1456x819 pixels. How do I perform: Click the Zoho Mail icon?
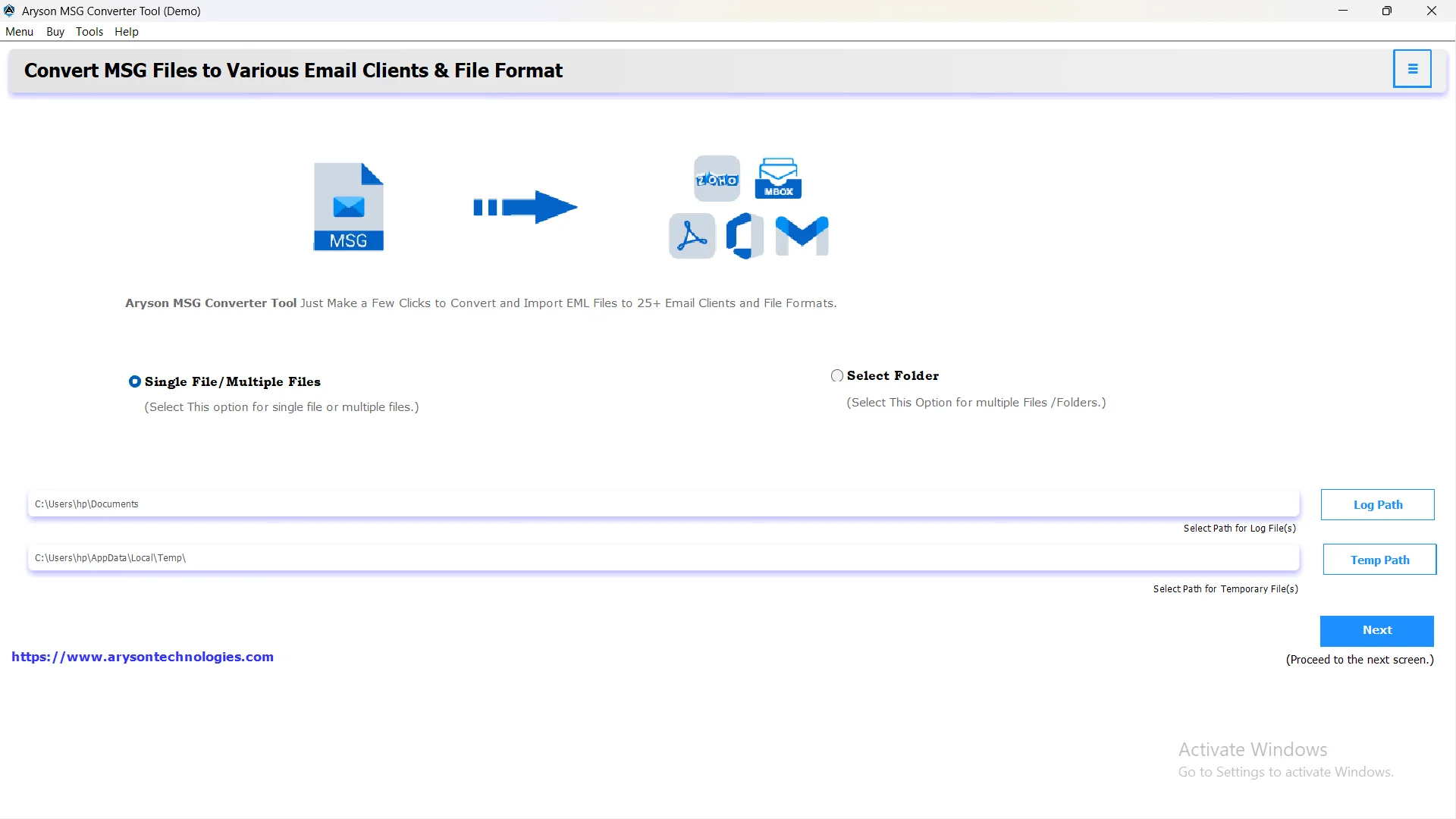[x=717, y=179]
